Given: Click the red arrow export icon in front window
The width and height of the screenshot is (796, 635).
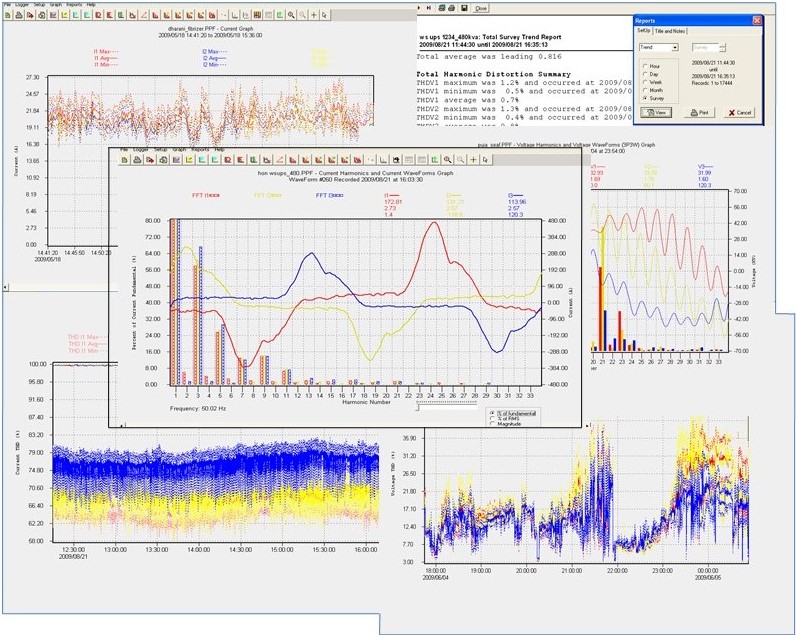Looking at the screenshot, I should [150, 160].
